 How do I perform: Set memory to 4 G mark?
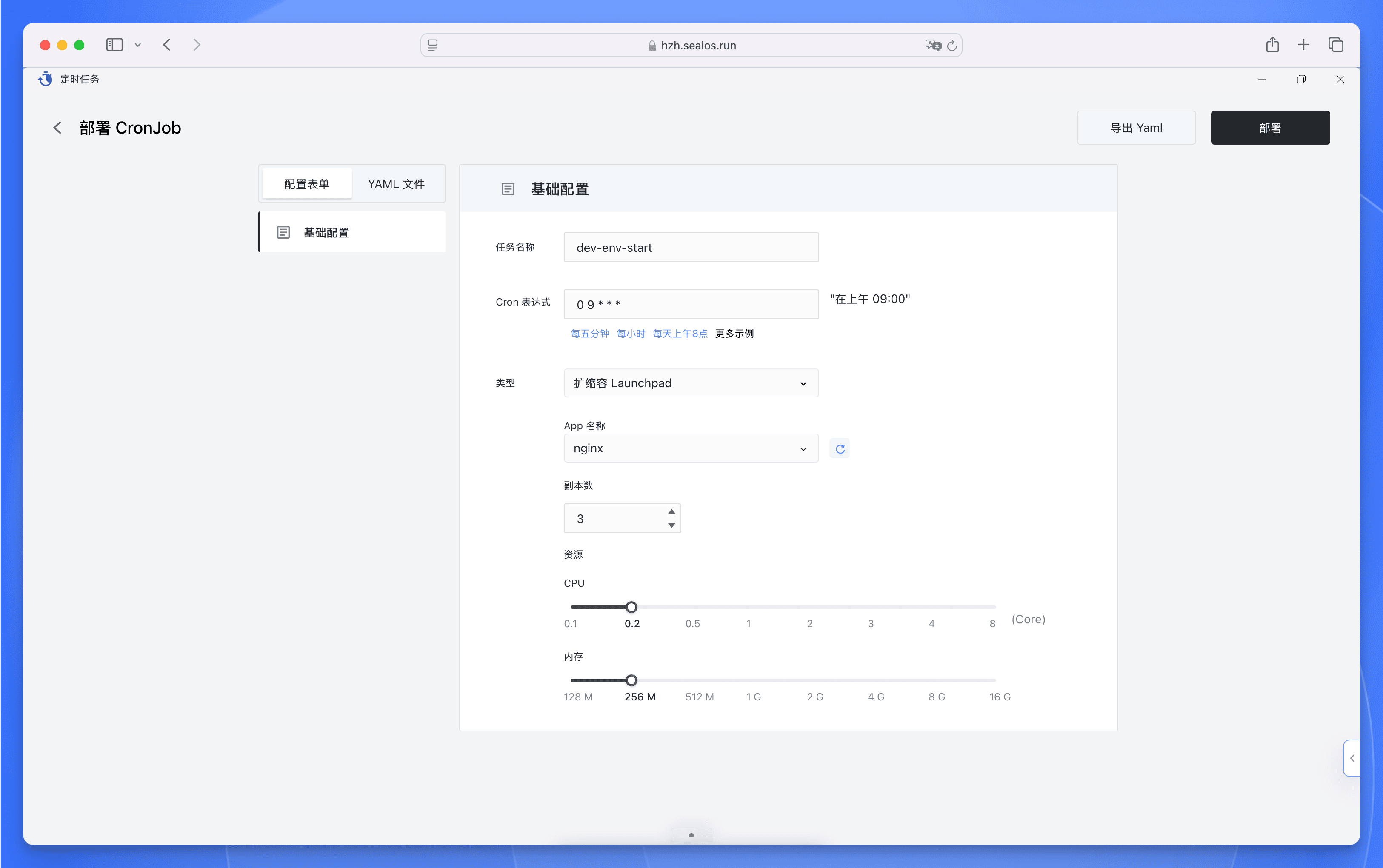(x=876, y=697)
